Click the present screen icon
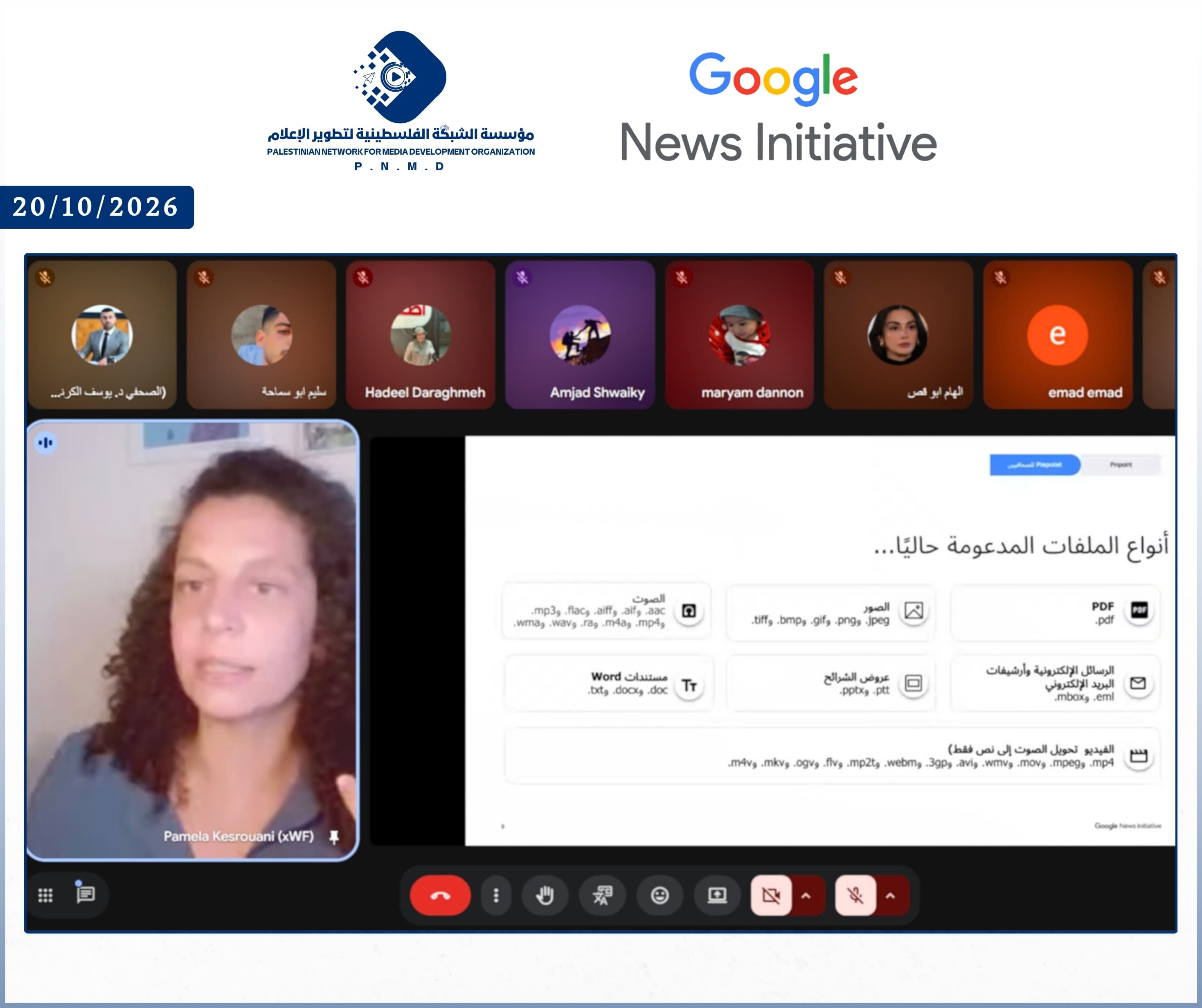The image size is (1202, 1008). tap(717, 895)
